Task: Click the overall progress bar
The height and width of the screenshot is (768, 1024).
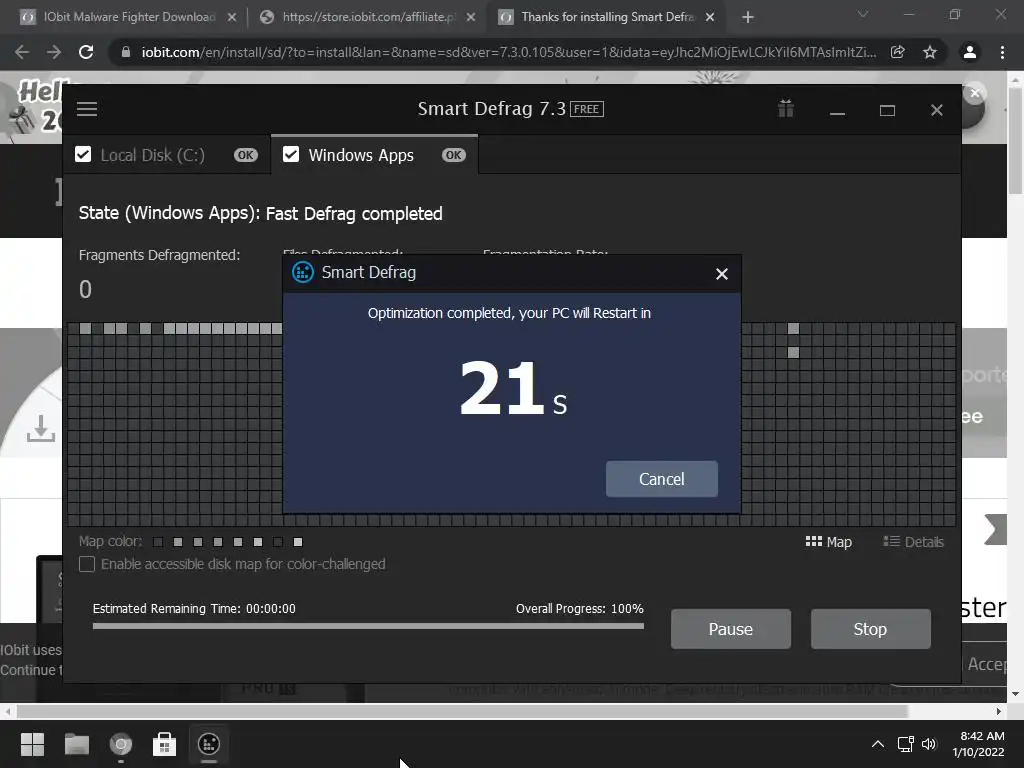Action: click(x=368, y=626)
